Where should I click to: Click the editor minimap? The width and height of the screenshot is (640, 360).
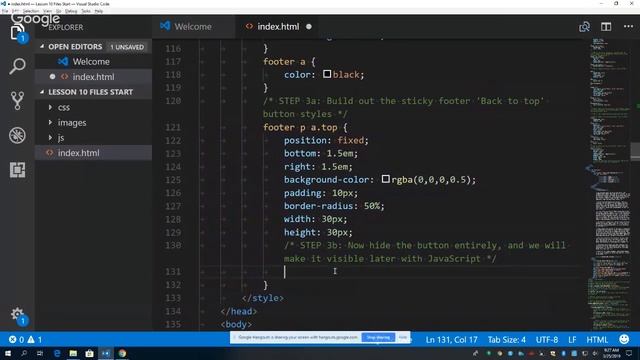(x=610, y=184)
